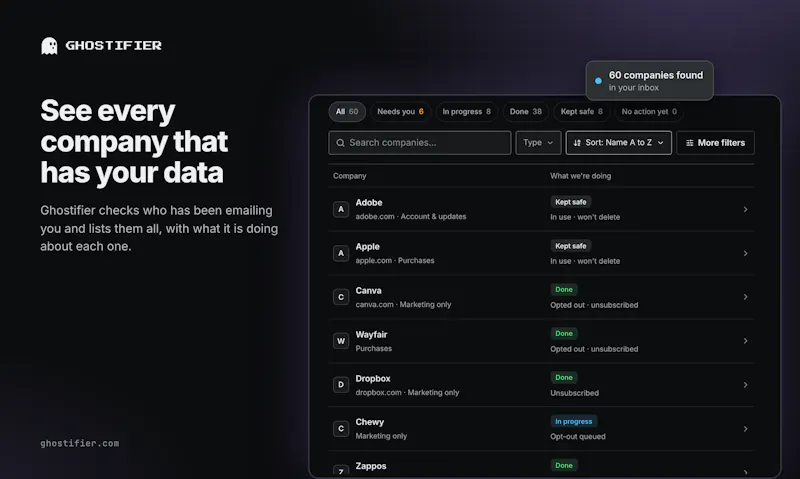Image resolution: width=800 pixels, height=479 pixels.
Task: Click dropbox.com · Marketing only text
Action: click(x=407, y=392)
